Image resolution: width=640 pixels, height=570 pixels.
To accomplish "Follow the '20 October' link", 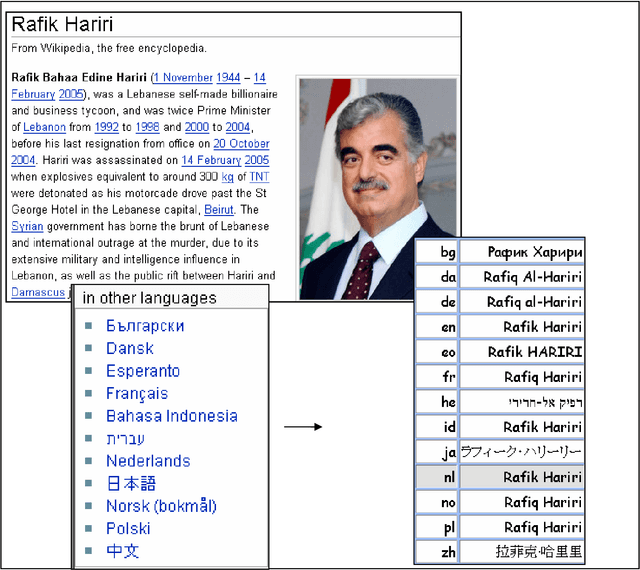I will click(x=241, y=144).
